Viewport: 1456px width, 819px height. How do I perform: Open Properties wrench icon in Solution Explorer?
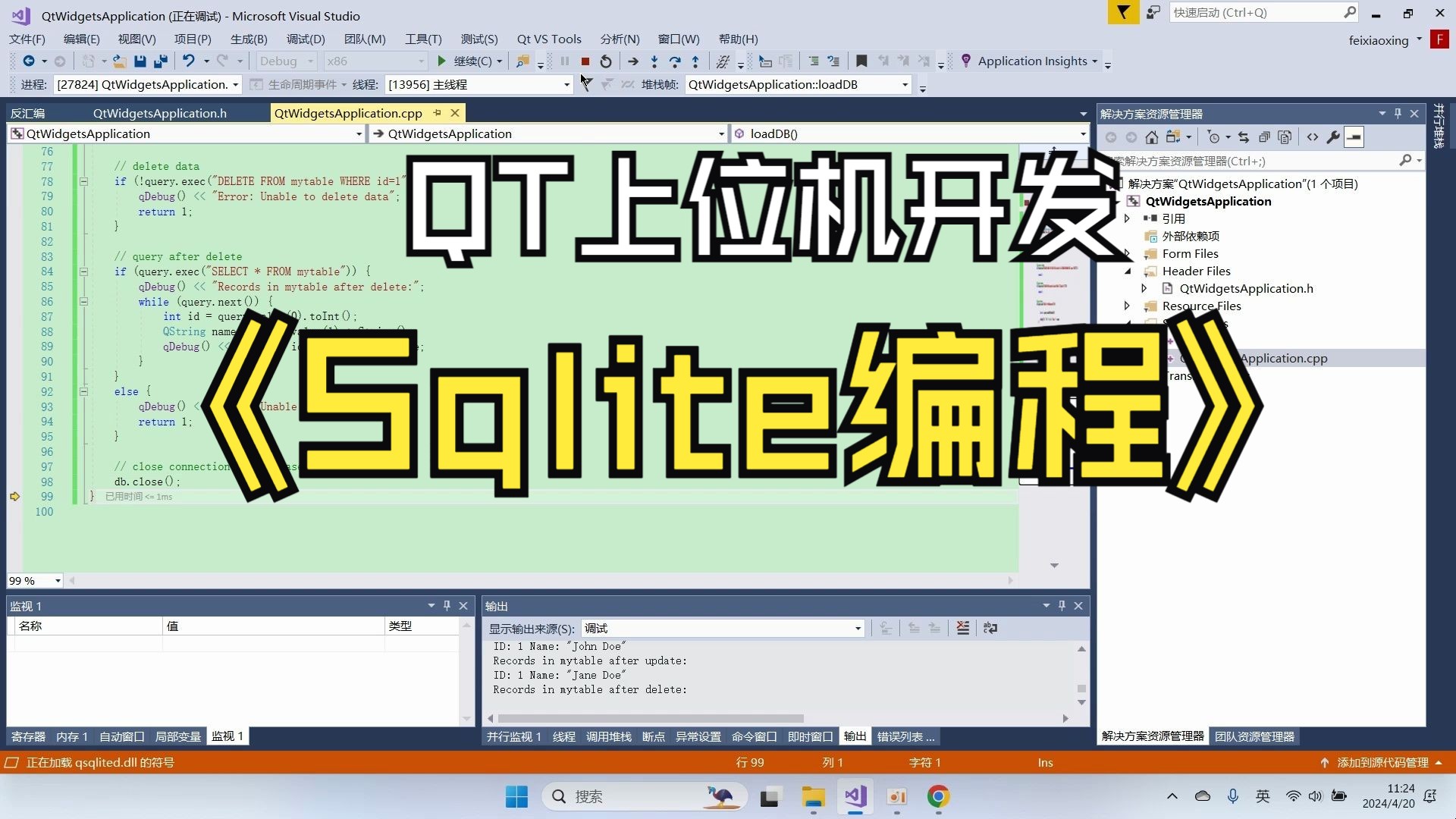[1332, 137]
